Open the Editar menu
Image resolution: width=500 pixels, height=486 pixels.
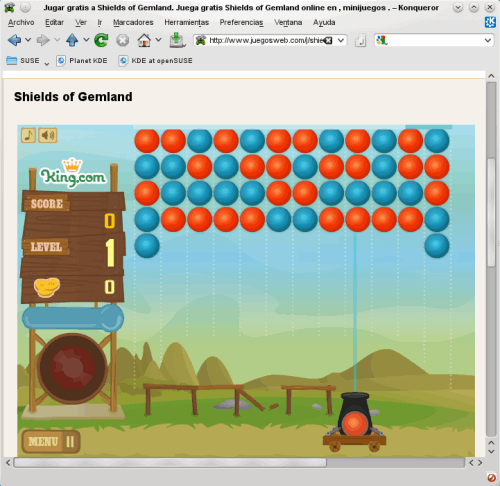pos(54,22)
